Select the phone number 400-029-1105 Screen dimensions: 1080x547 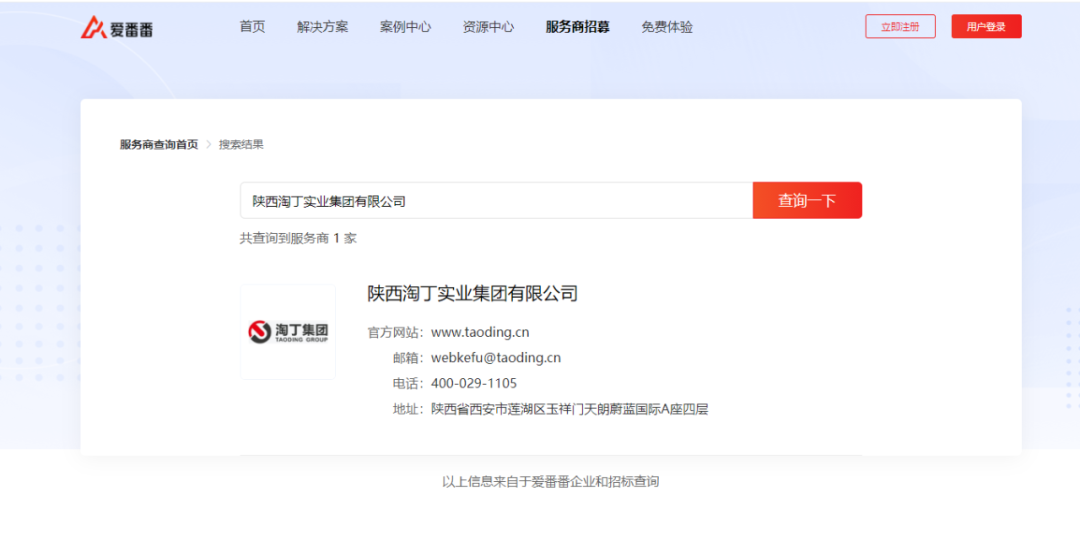pos(474,383)
